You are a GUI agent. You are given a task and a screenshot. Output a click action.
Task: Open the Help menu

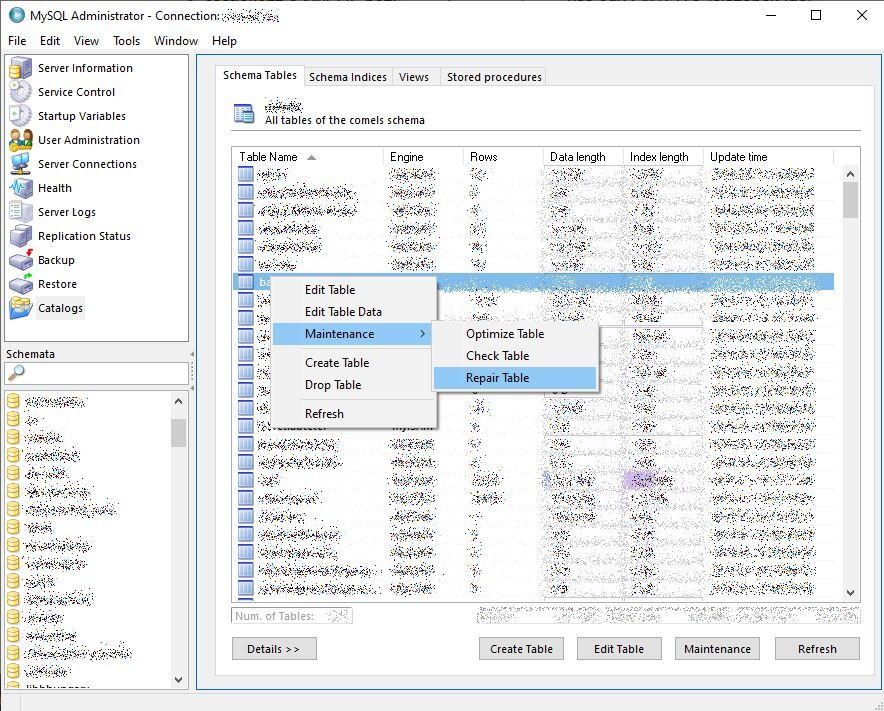pos(224,41)
